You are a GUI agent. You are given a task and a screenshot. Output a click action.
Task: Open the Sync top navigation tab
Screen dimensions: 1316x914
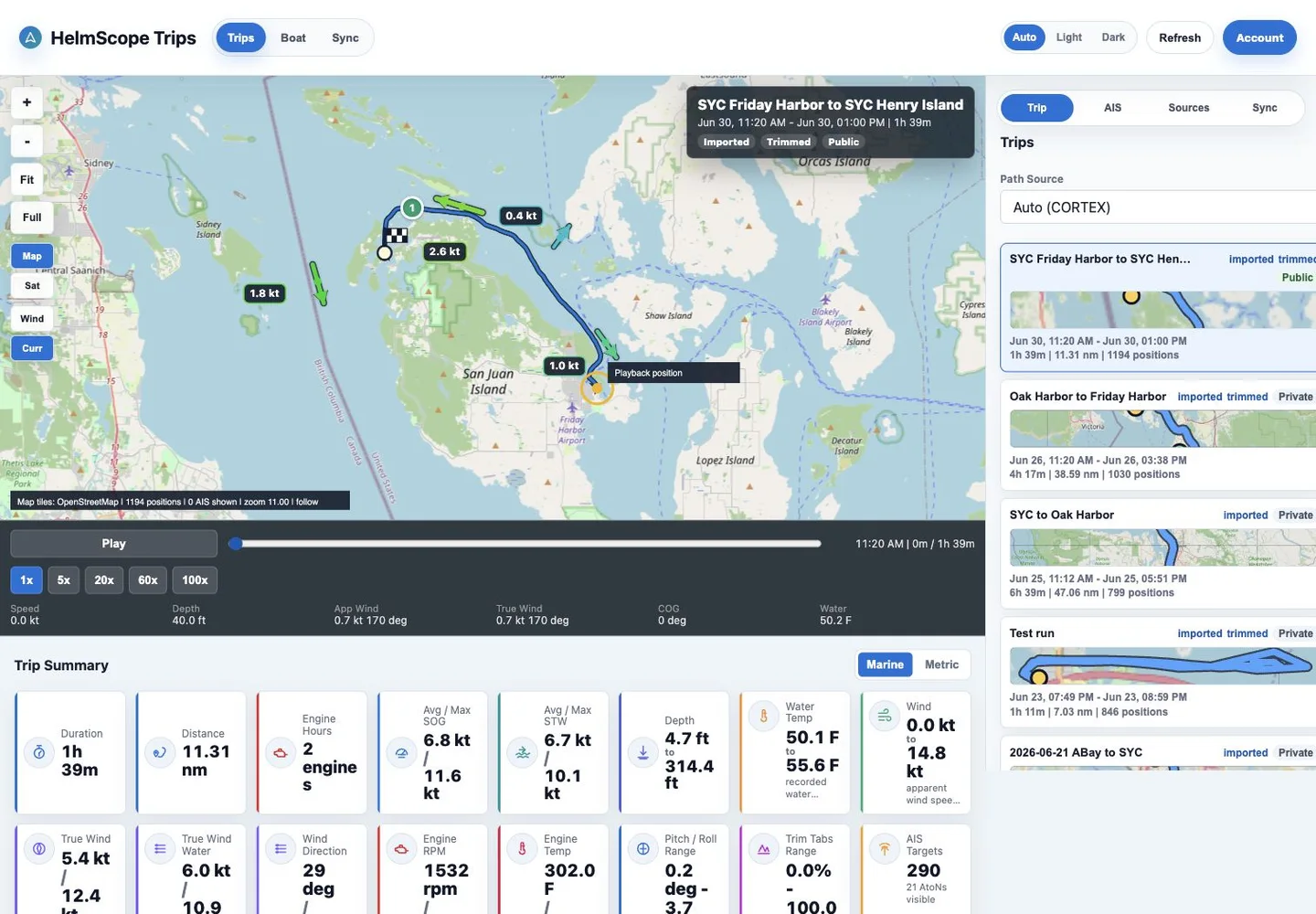click(x=345, y=37)
